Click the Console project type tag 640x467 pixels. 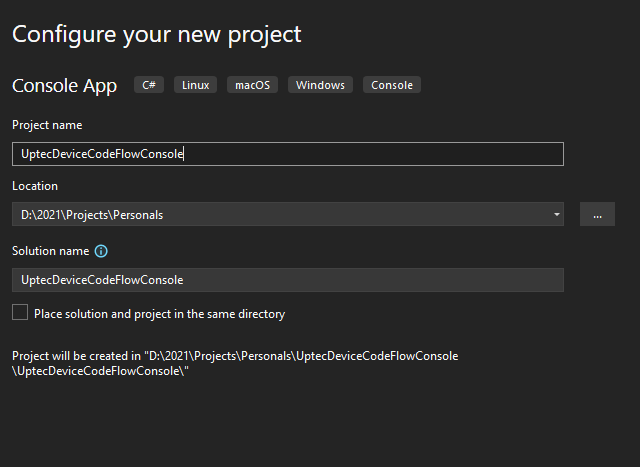coord(391,85)
